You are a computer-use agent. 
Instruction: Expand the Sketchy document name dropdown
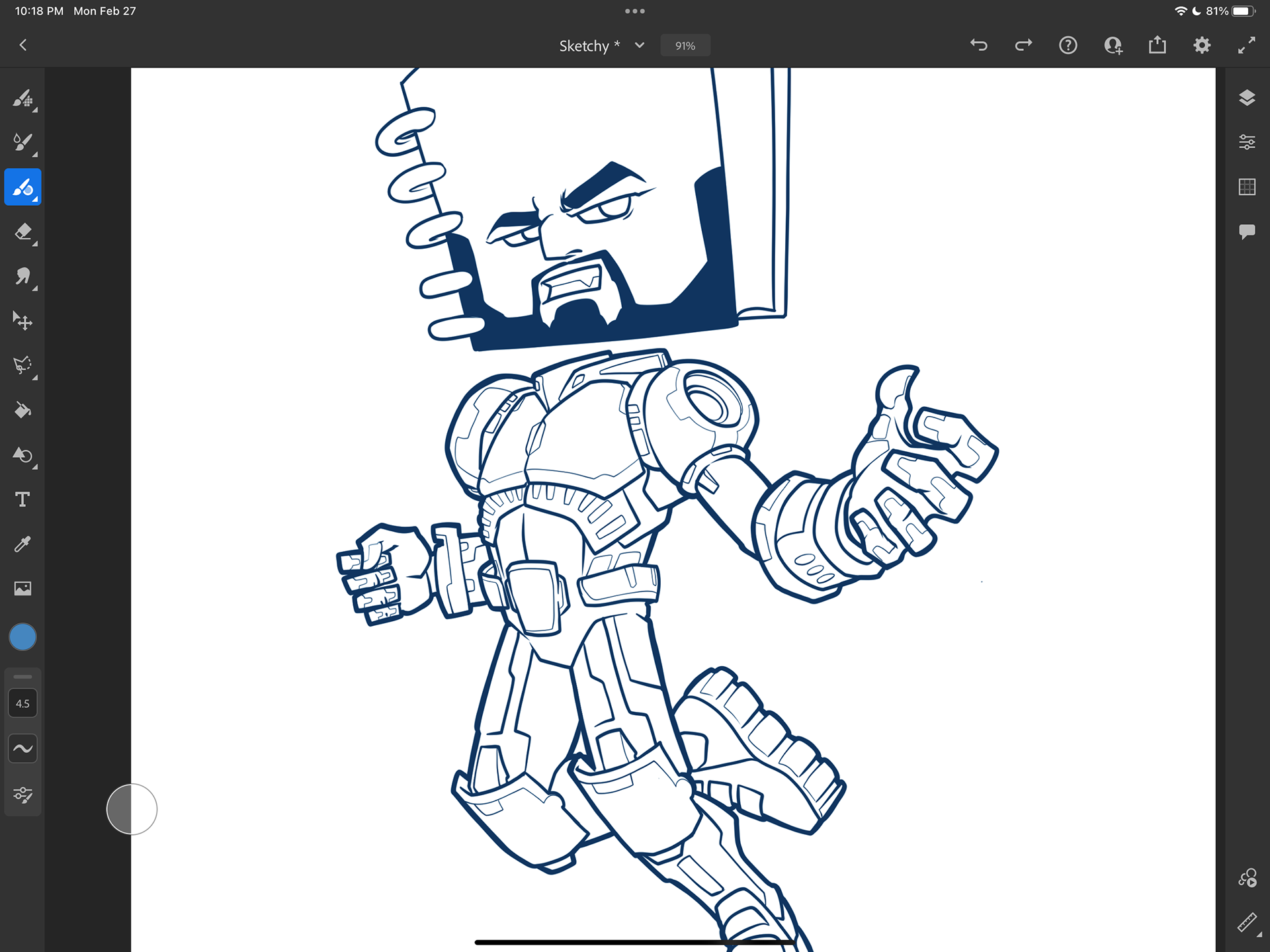tap(640, 46)
